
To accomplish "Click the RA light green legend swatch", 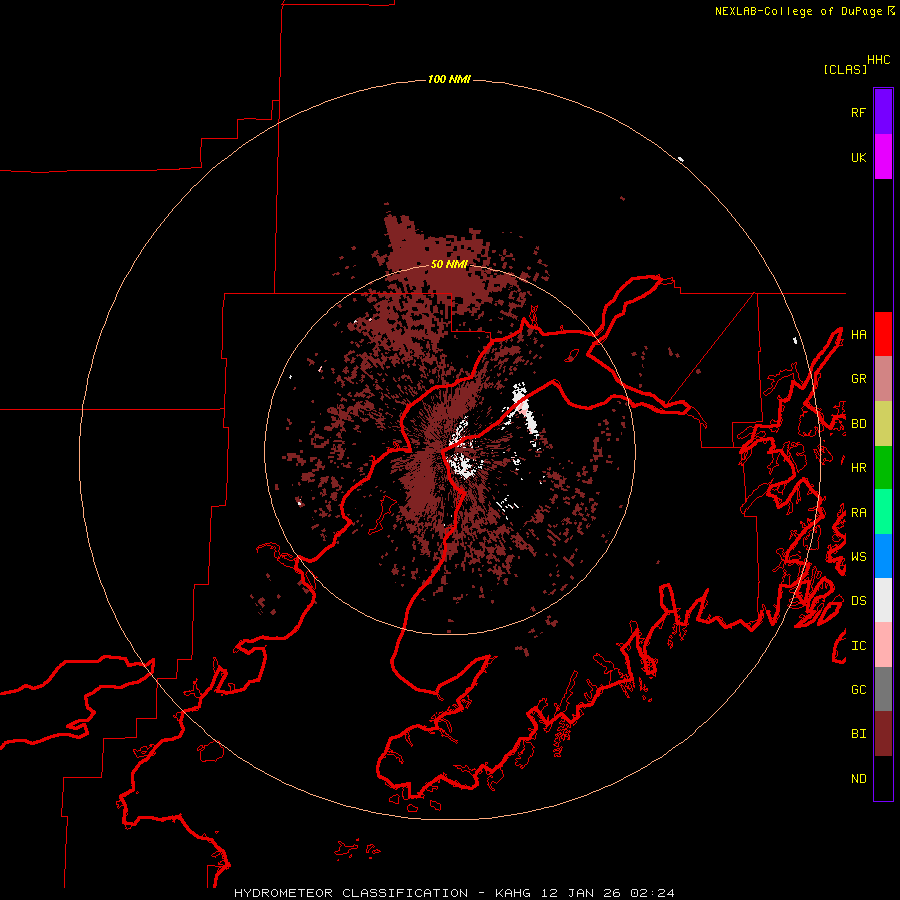I will pos(883,512).
